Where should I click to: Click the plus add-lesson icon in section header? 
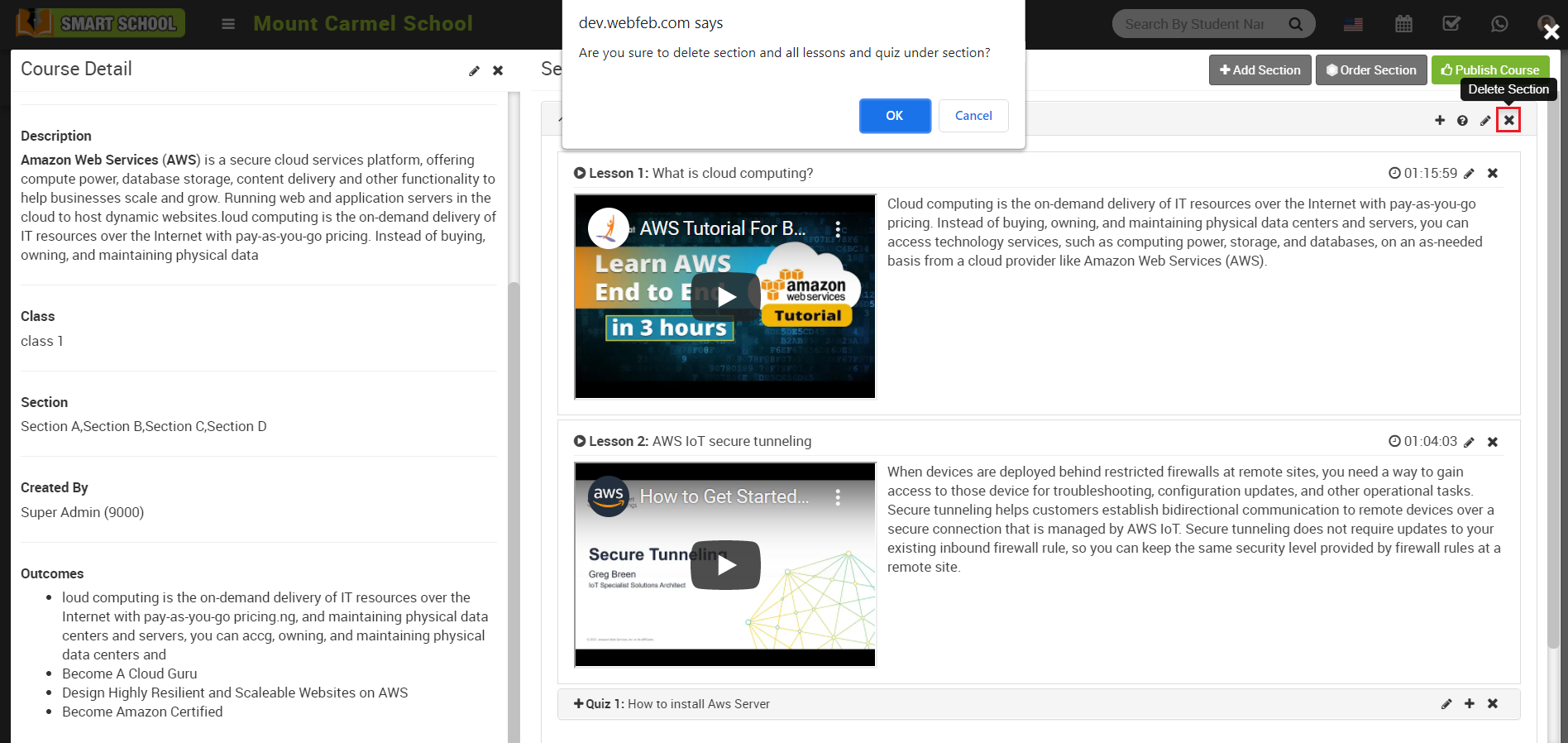click(1440, 121)
